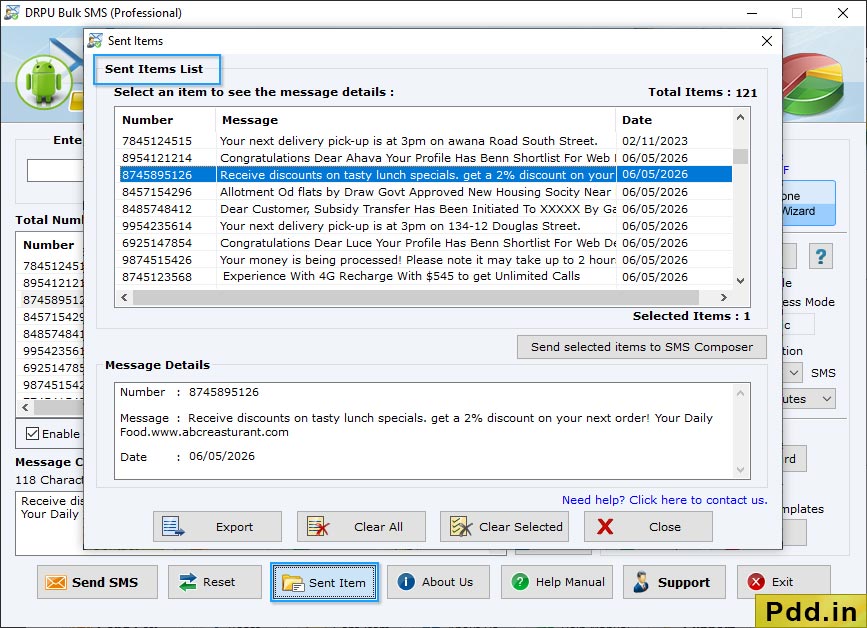
Task: Click message 'Experience With 4G Recharge'
Action: point(401,276)
